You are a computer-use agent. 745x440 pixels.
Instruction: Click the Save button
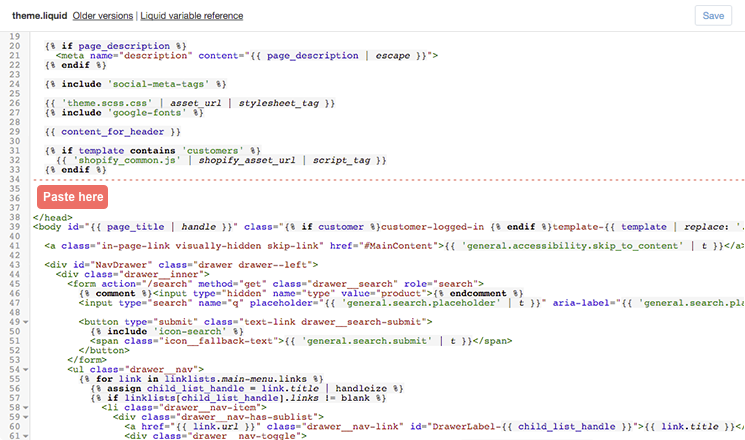713,16
